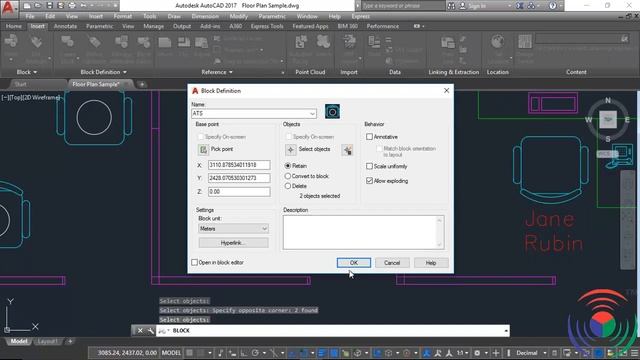Click the grid display icon in status bar
640x360 pixels.
pos(190,353)
